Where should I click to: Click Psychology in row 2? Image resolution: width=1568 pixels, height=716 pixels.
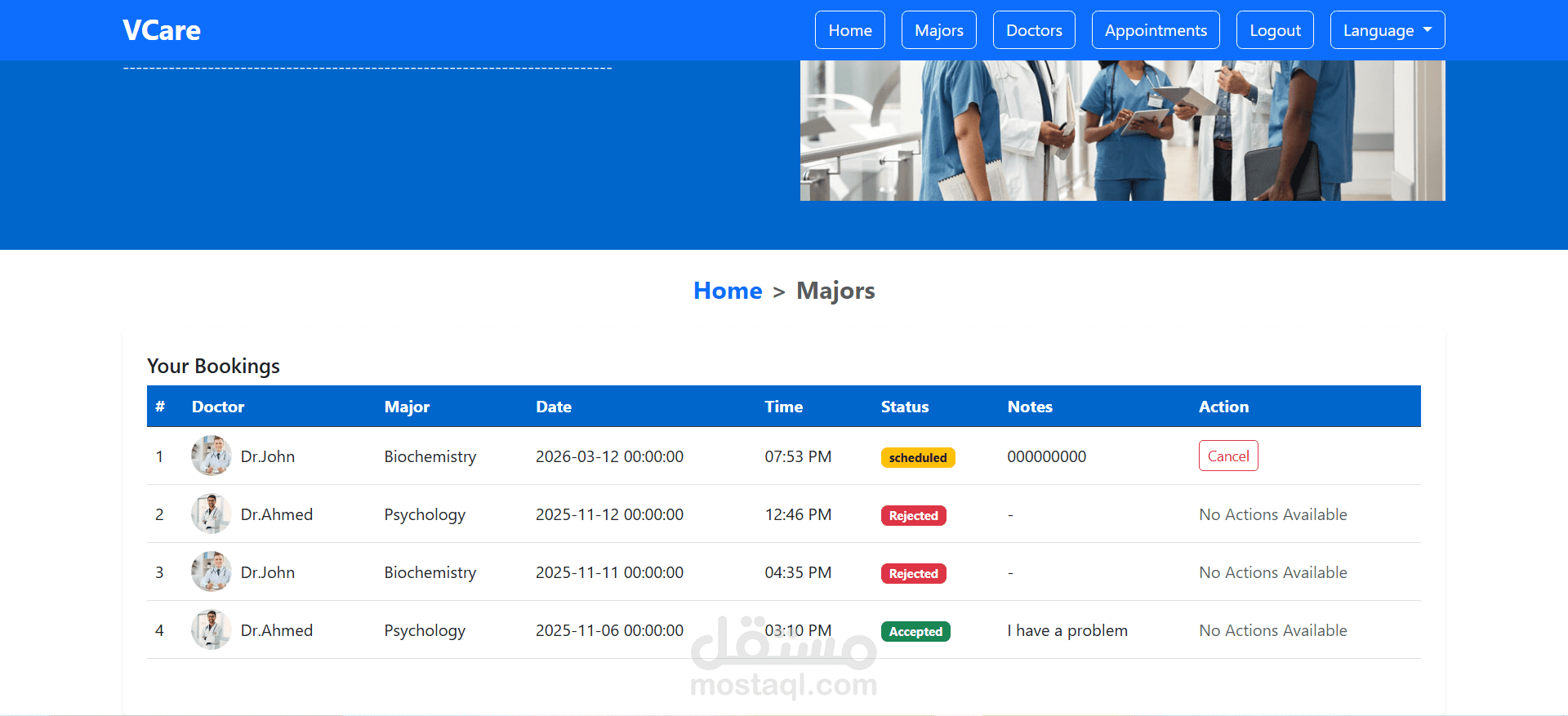[425, 514]
